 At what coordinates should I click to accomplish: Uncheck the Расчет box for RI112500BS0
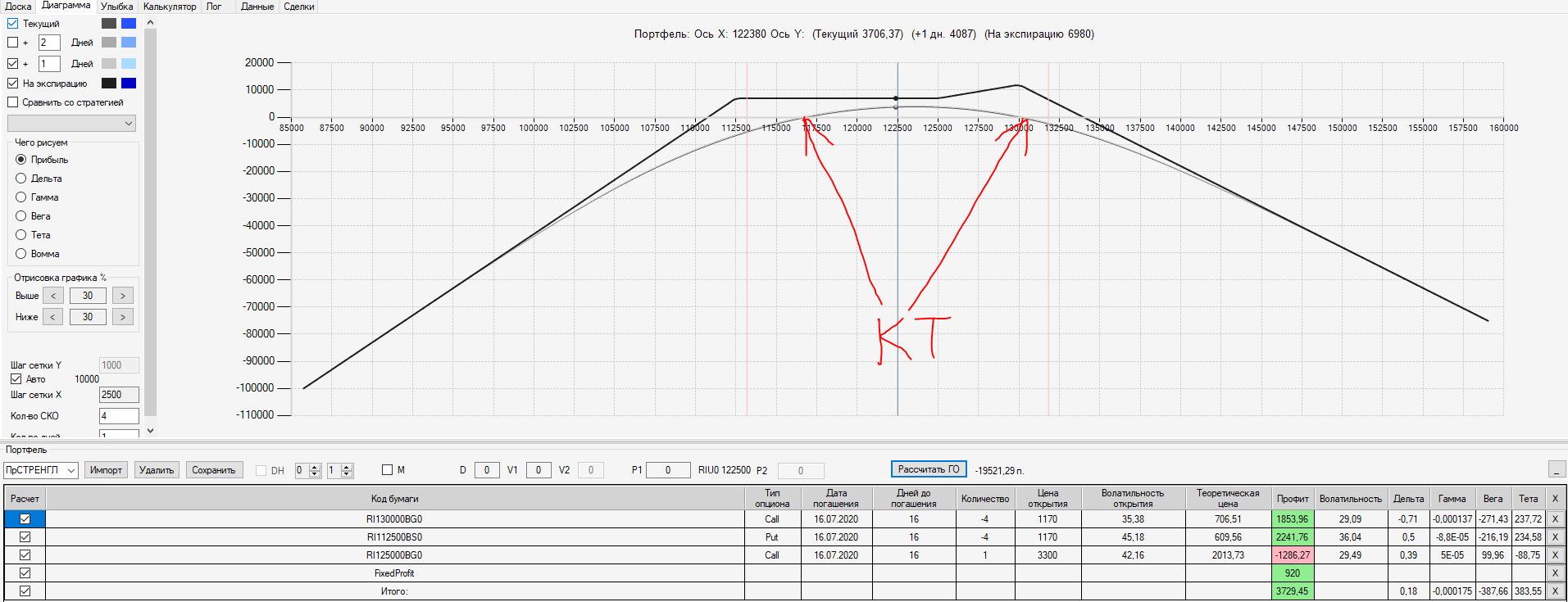tap(25, 536)
